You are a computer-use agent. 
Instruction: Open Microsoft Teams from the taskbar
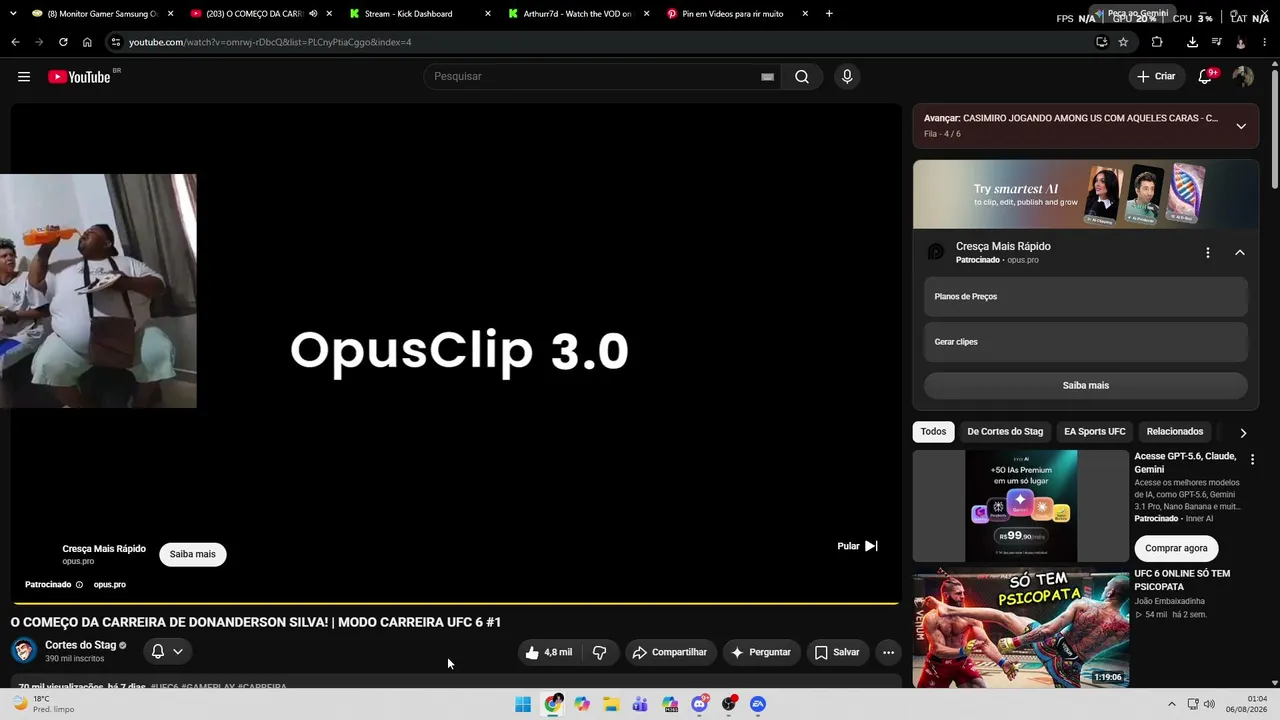(641, 704)
